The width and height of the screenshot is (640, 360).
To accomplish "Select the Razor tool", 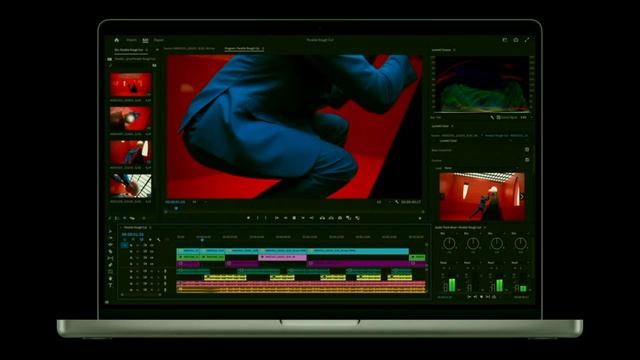I will click(x=110, y=251).
